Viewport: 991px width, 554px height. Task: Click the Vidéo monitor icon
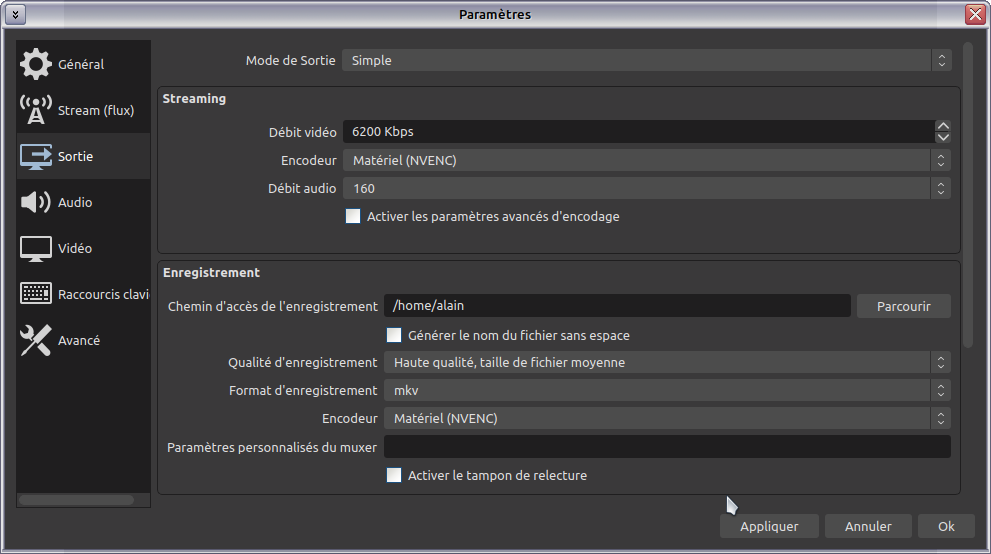[36, 248]
